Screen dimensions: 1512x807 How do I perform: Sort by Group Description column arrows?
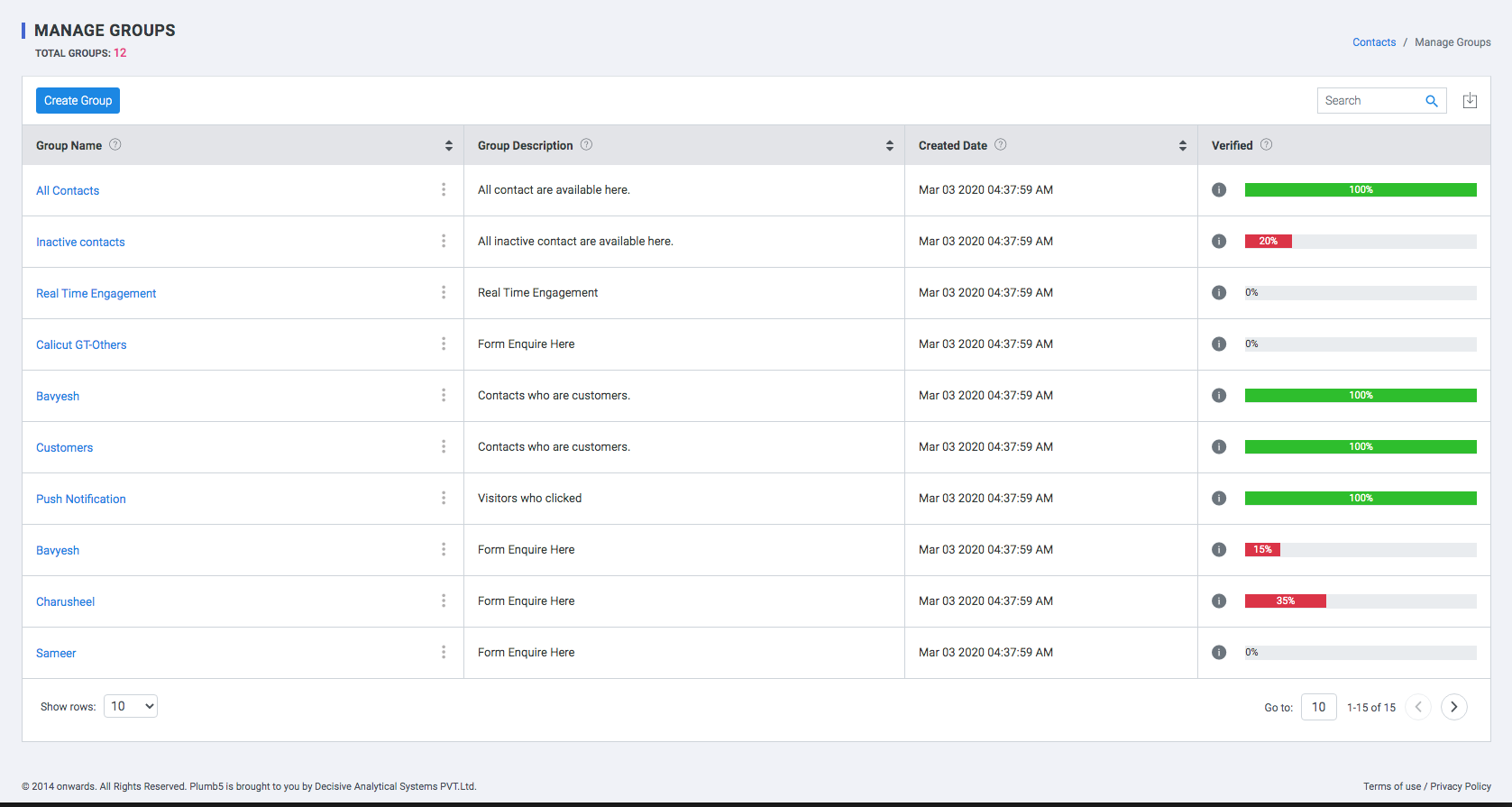tap(890, 145)
